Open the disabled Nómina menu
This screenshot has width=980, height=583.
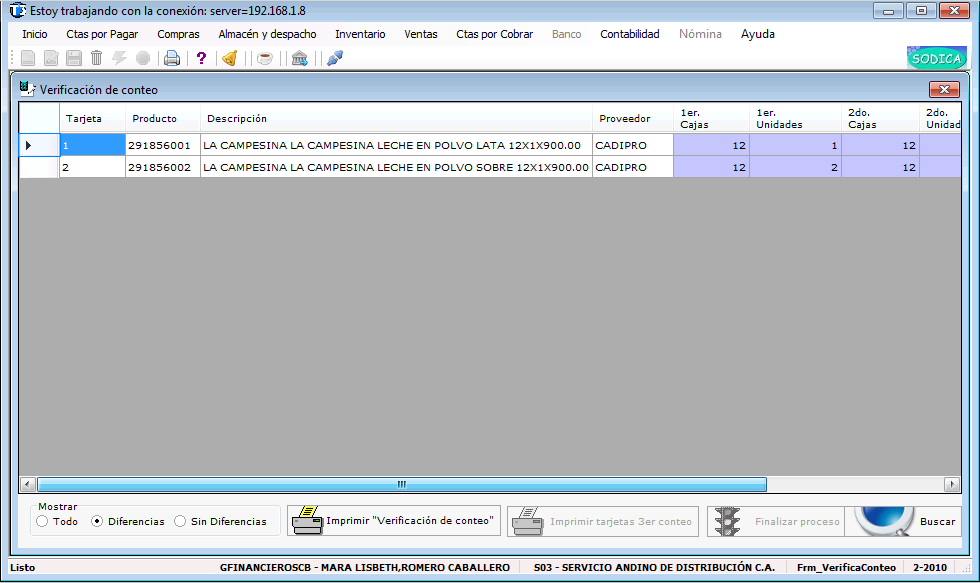[x=700, y=34]
